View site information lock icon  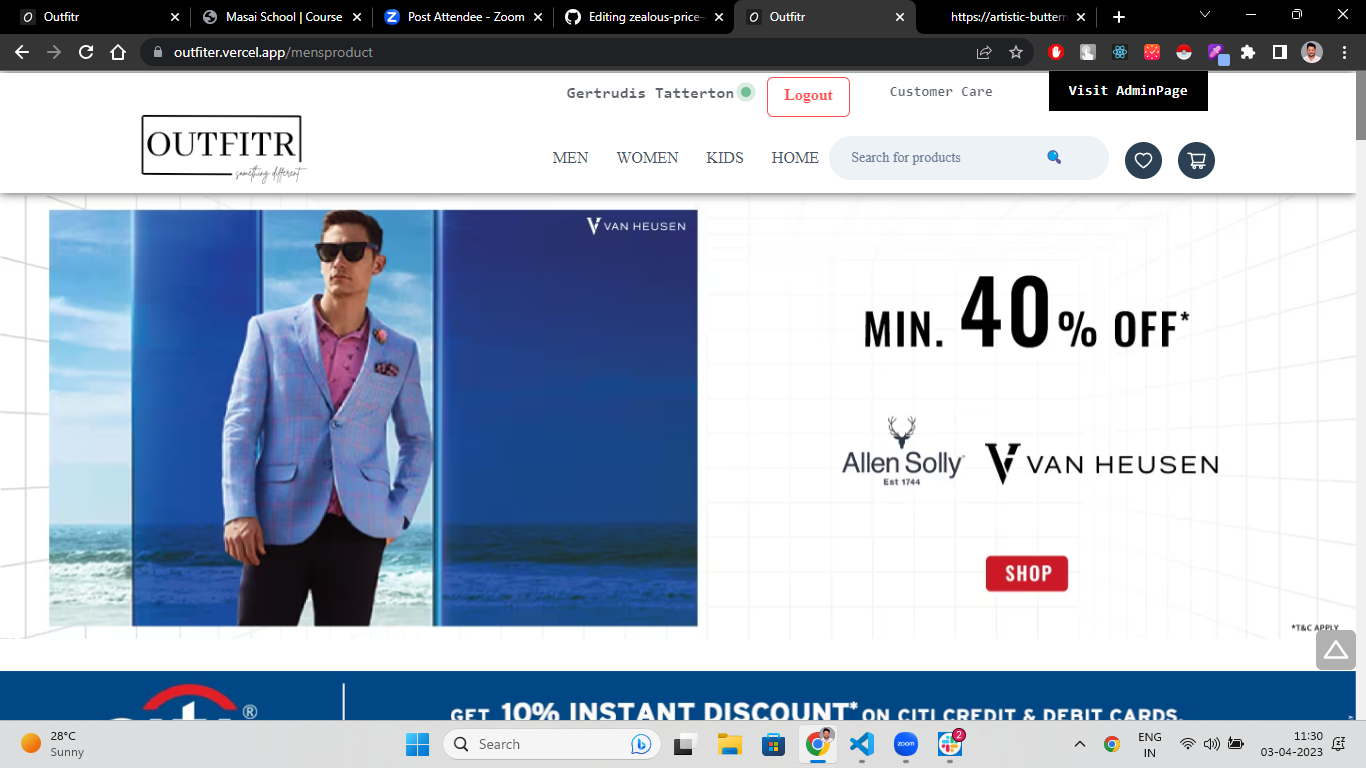pyautogui.click(x=157, y=52)
